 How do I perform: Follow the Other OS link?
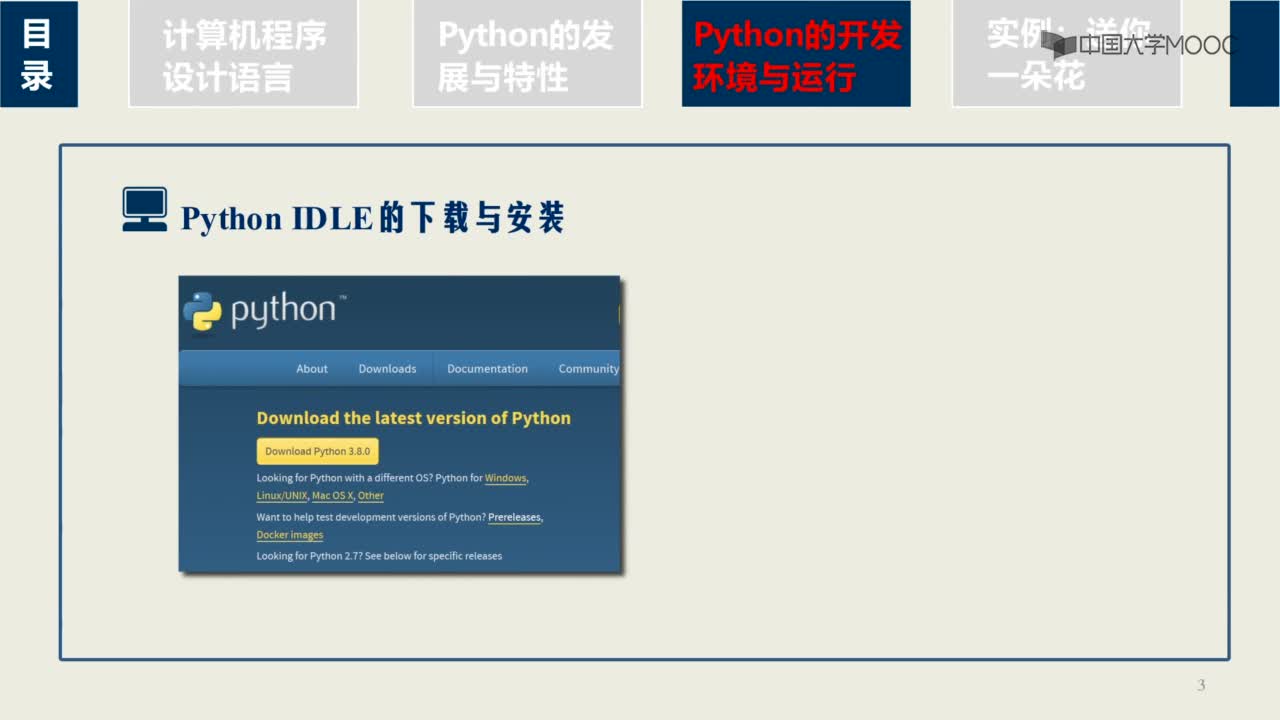[x=371, y=496]
